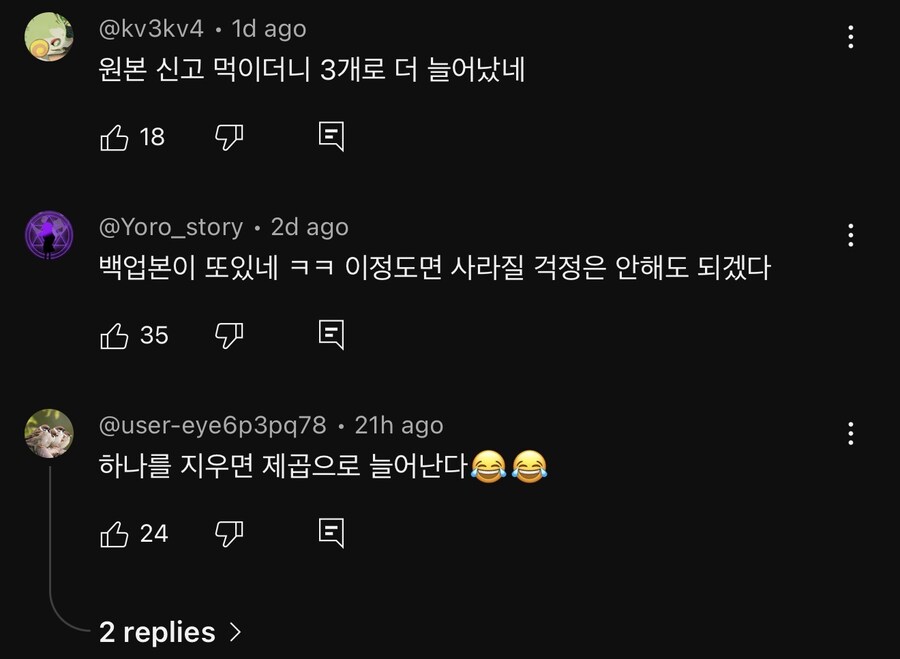Open @user-eye6p3pq78 profile avatar

point(49,434)
